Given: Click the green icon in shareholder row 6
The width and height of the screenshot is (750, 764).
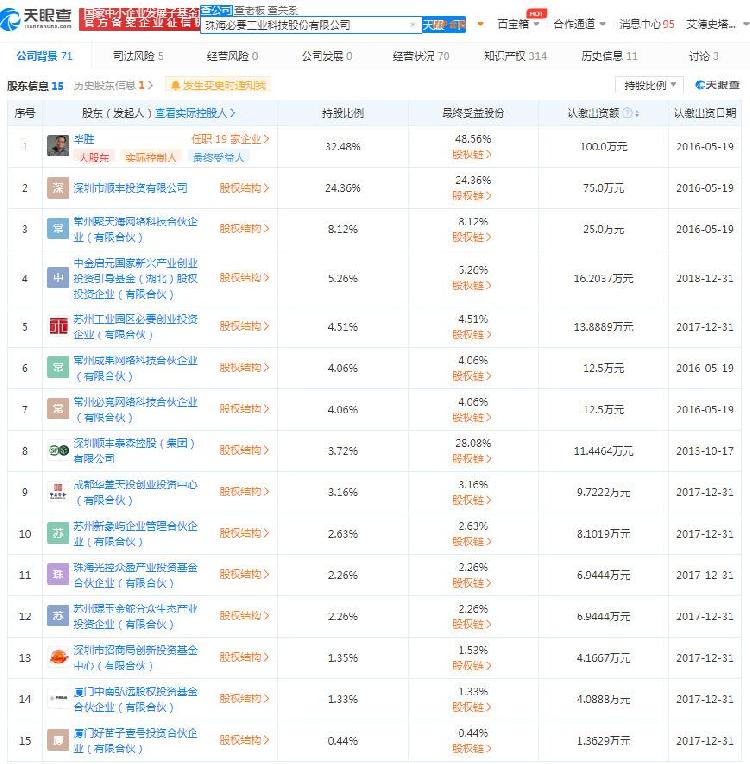Looking at the screenshot, I should coord(58,367).
